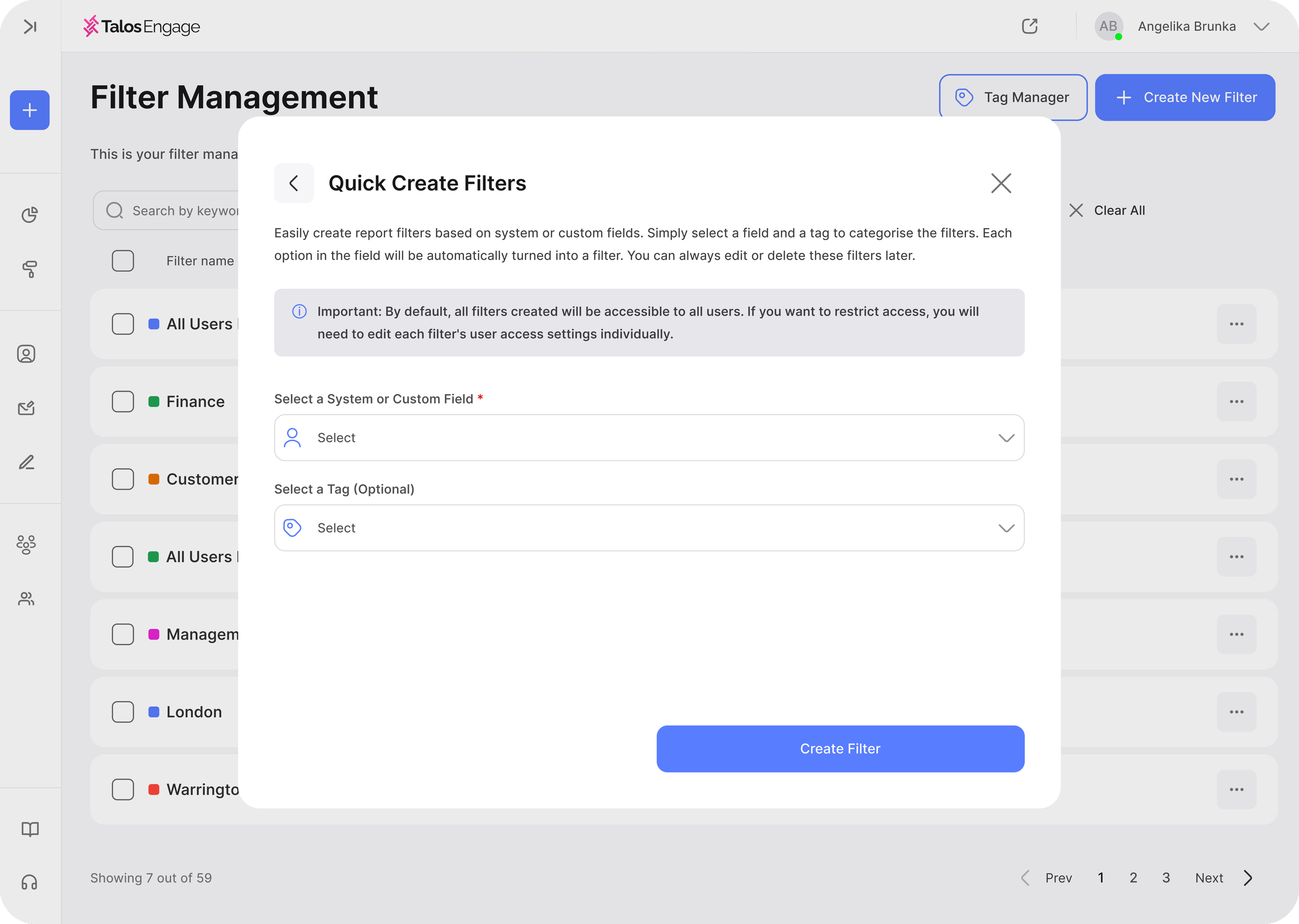Go to page 2
The image size is (1299, 924).
[1133, 878]
